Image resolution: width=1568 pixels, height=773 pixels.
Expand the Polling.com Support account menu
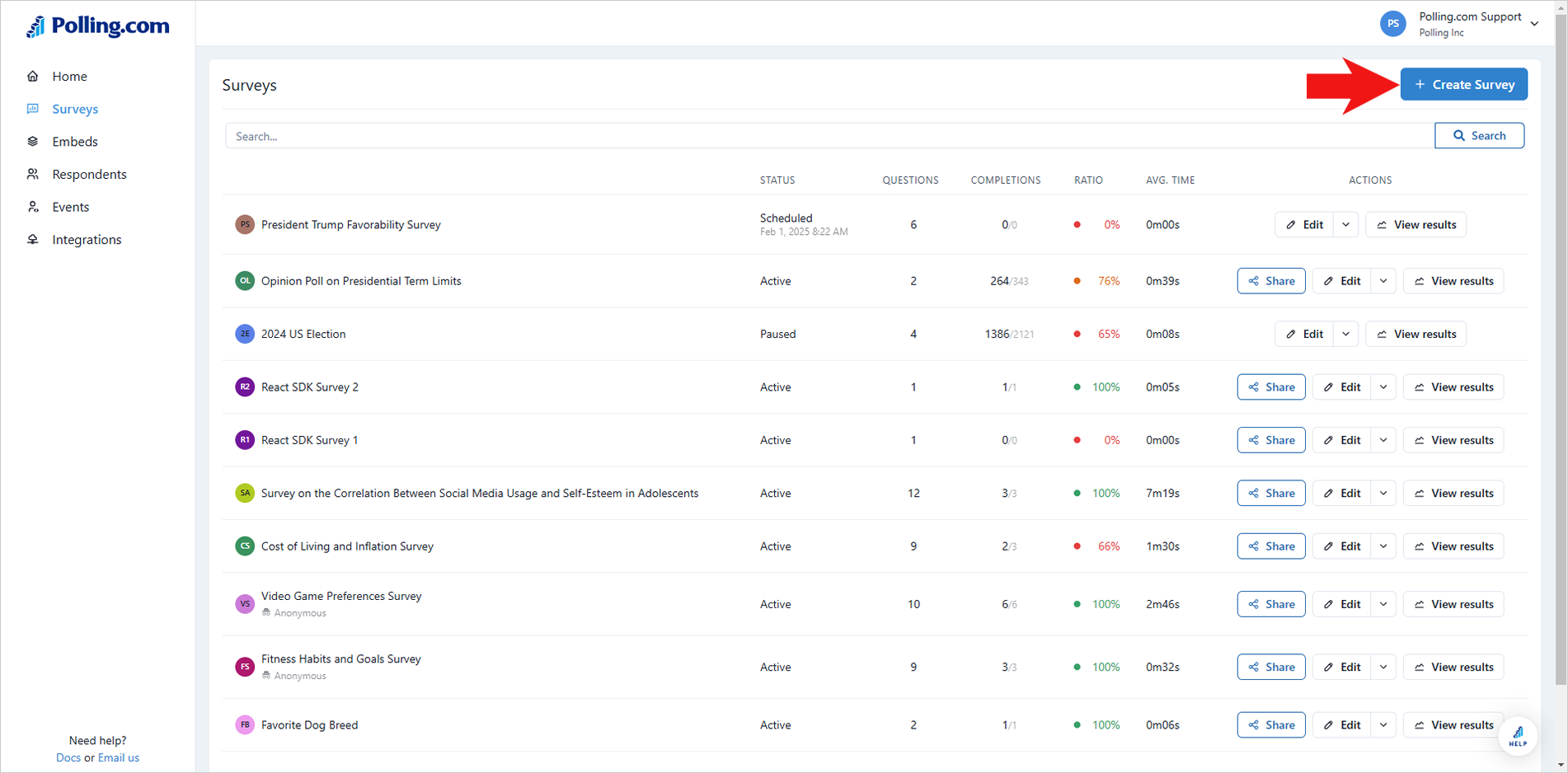(1534, 24)
